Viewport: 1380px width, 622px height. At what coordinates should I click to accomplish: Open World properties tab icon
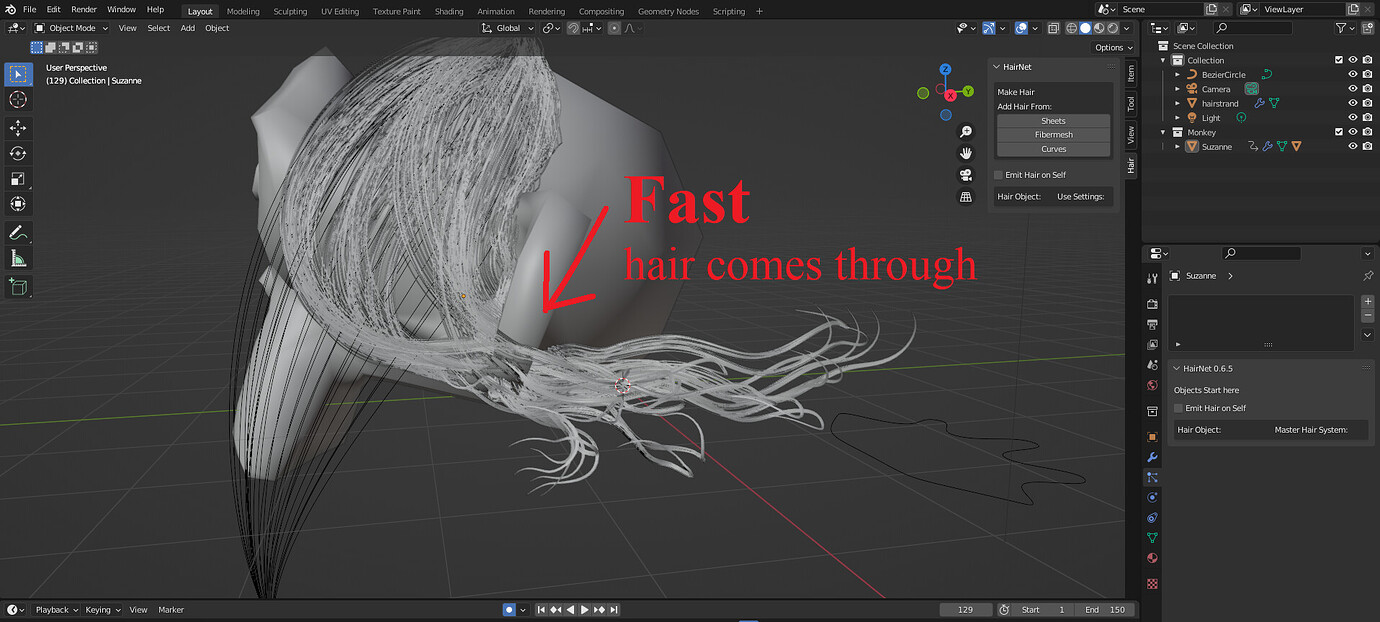(x=1152, y=385)
